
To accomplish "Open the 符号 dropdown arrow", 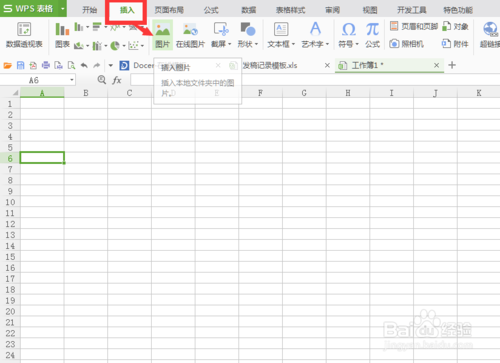I will (x=357, y=44).
